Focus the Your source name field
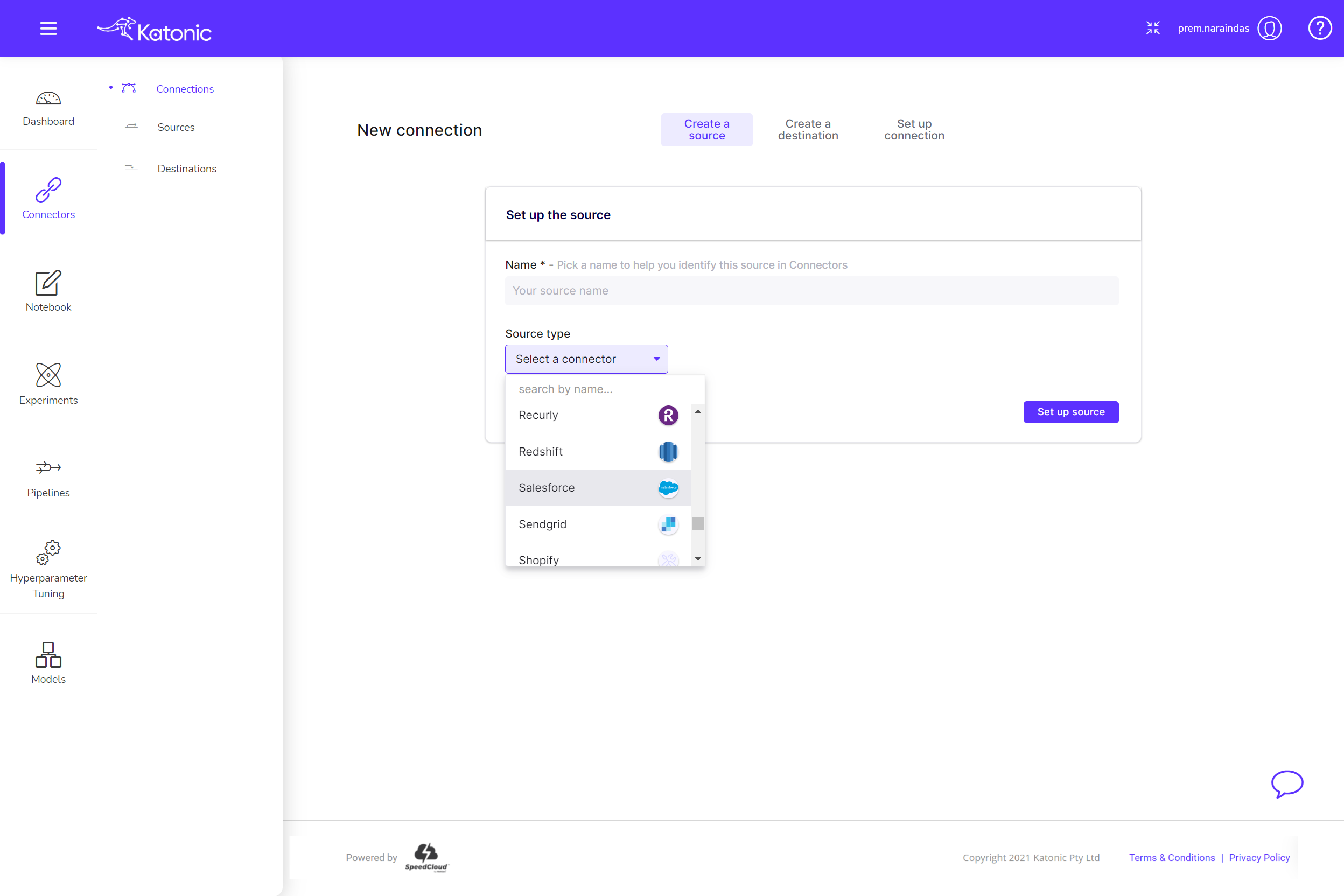This screenshot has height=896, width=1344. pyautogui.click(x=811, y=291)
